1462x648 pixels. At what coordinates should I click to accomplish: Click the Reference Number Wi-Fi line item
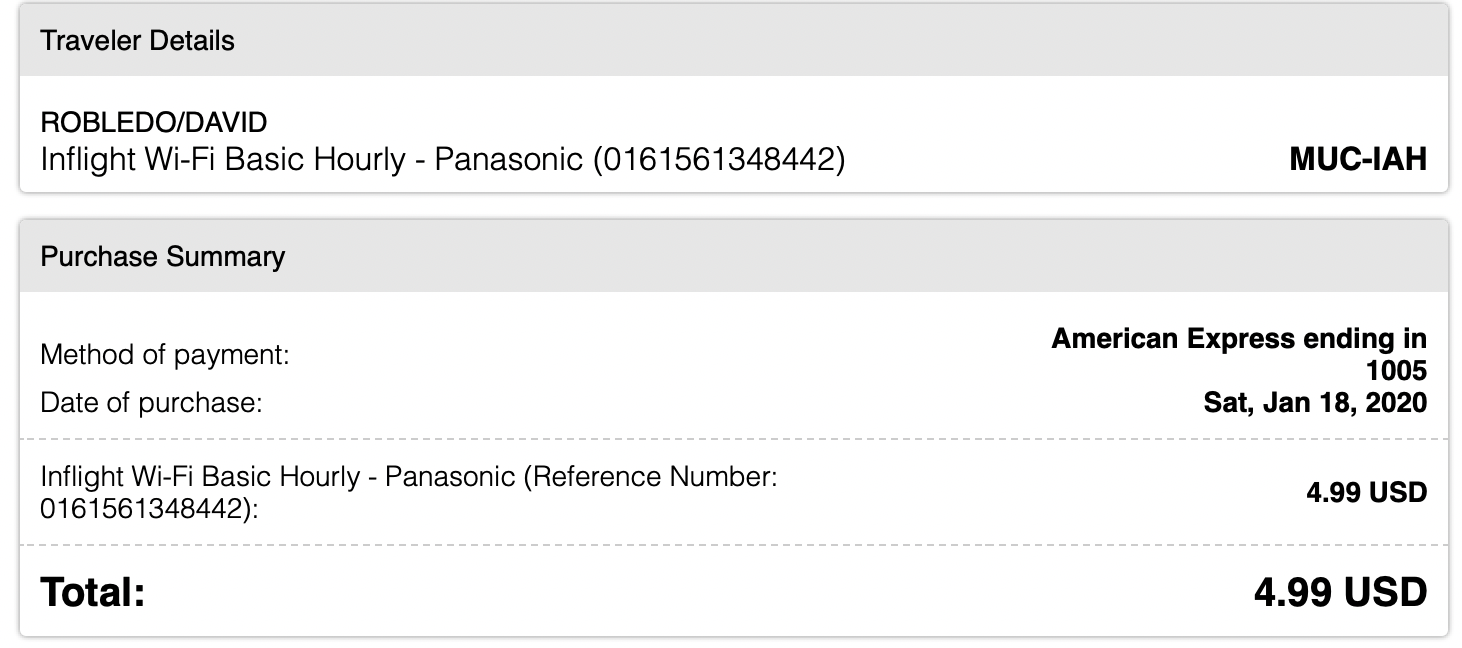point(409,493)
